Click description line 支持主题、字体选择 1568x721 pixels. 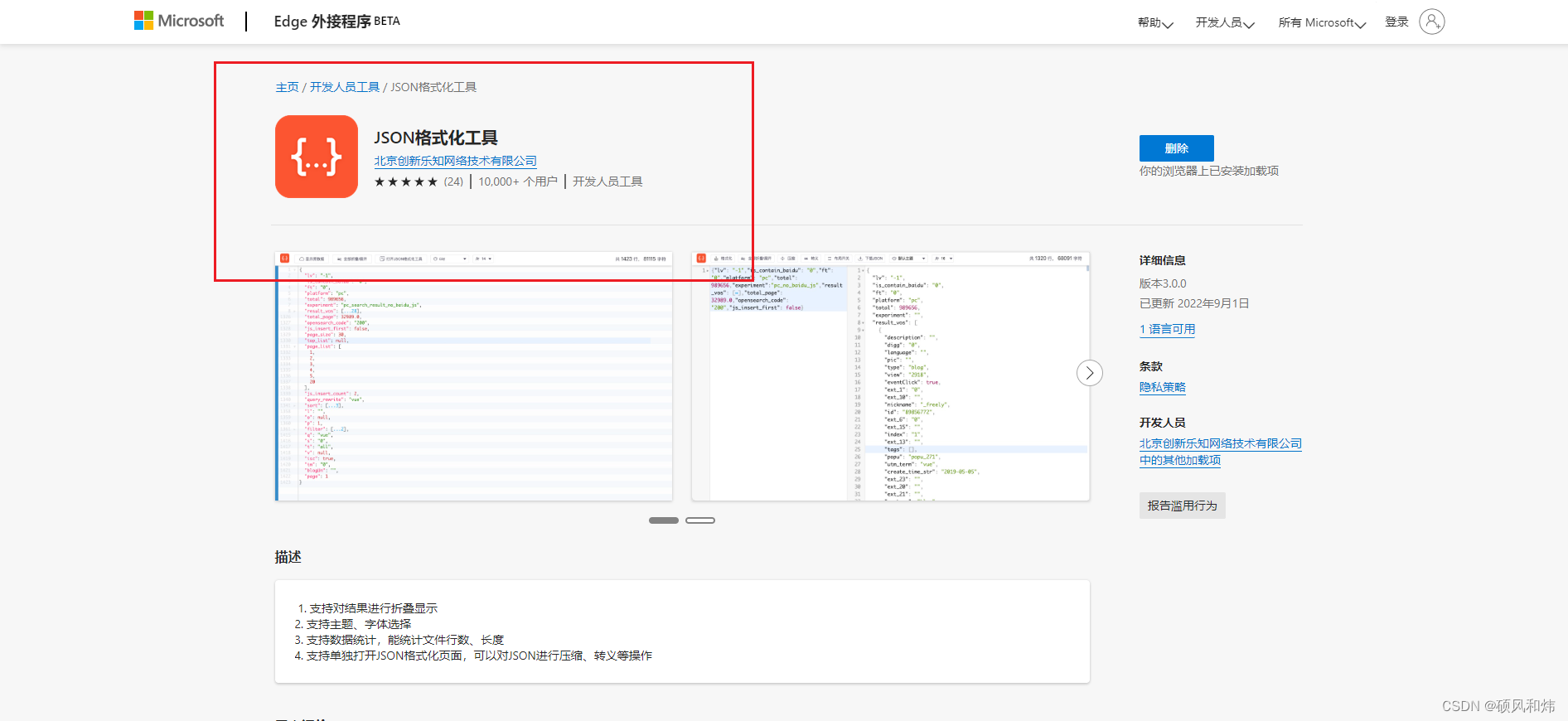coord(359,624)
